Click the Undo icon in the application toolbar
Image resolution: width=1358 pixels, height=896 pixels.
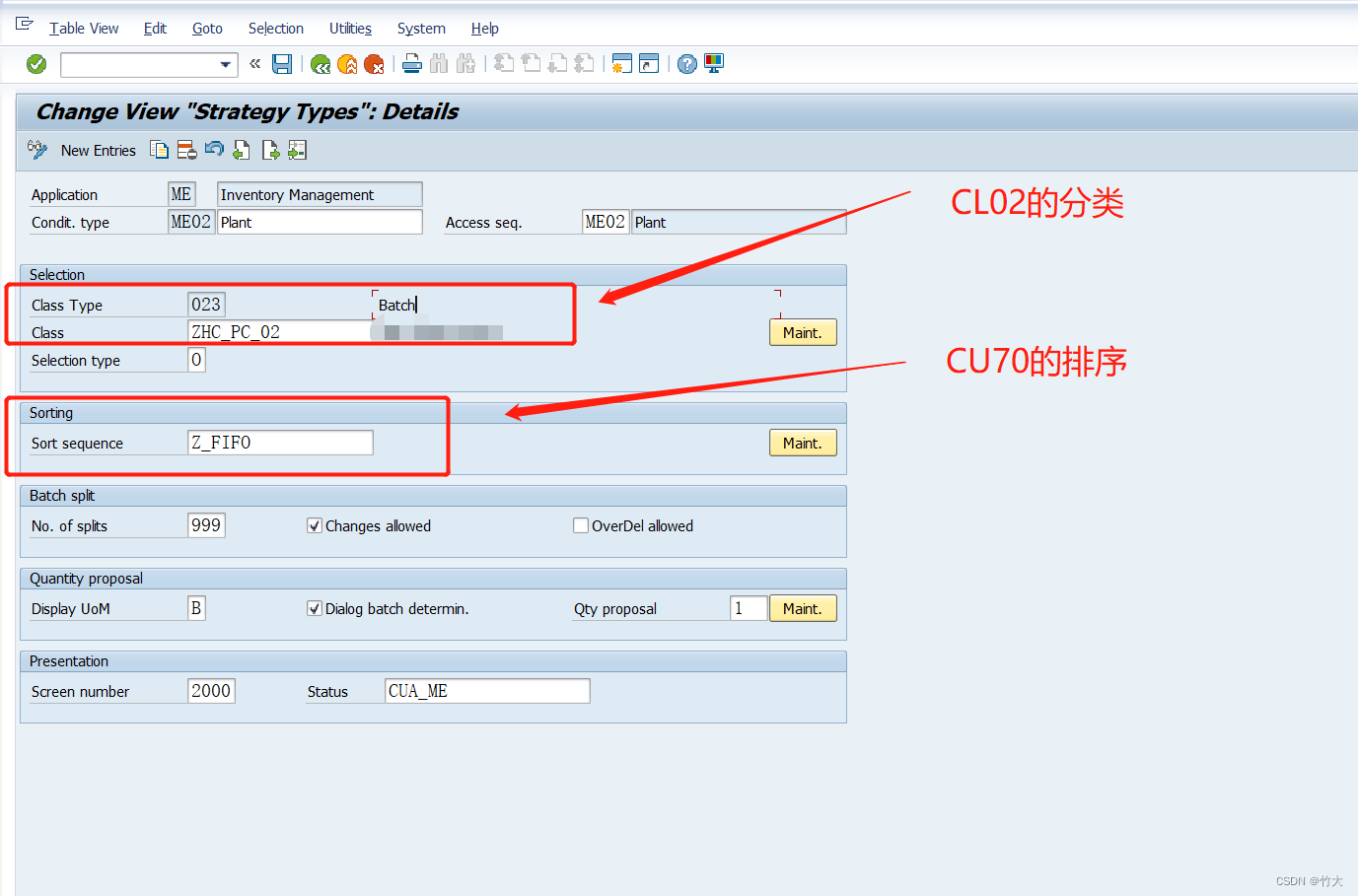[213, 150]
